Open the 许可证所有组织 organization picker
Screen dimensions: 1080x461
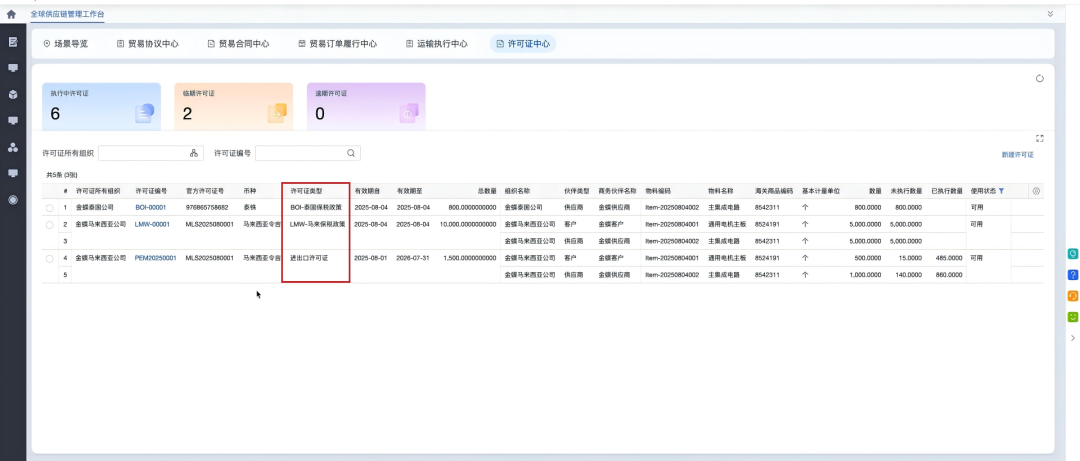click(x=193, y=153)
